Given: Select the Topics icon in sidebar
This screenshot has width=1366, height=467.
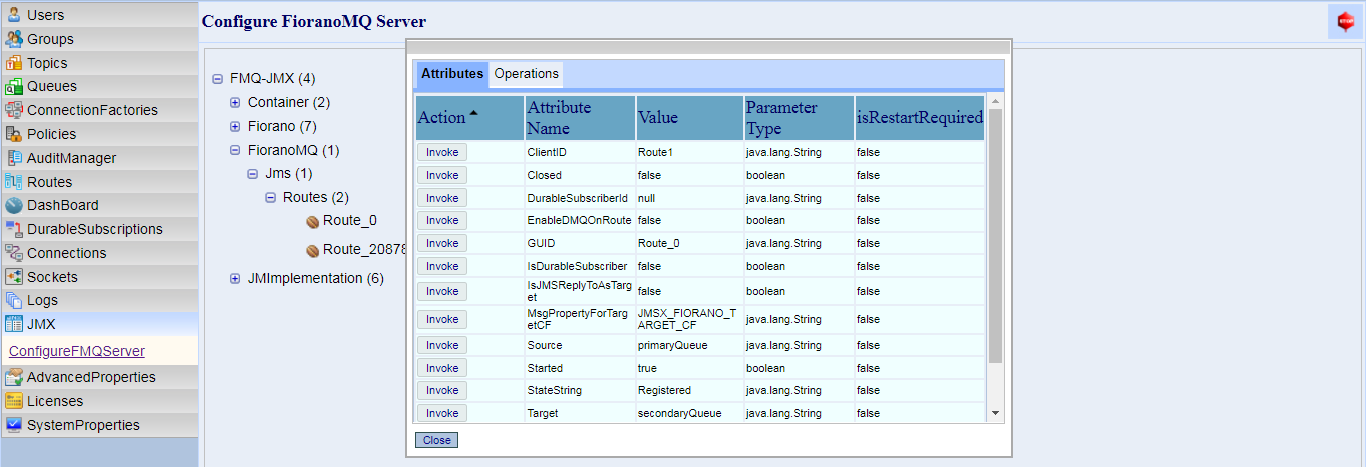Looking at the screenshot, I should coord(14,63).
